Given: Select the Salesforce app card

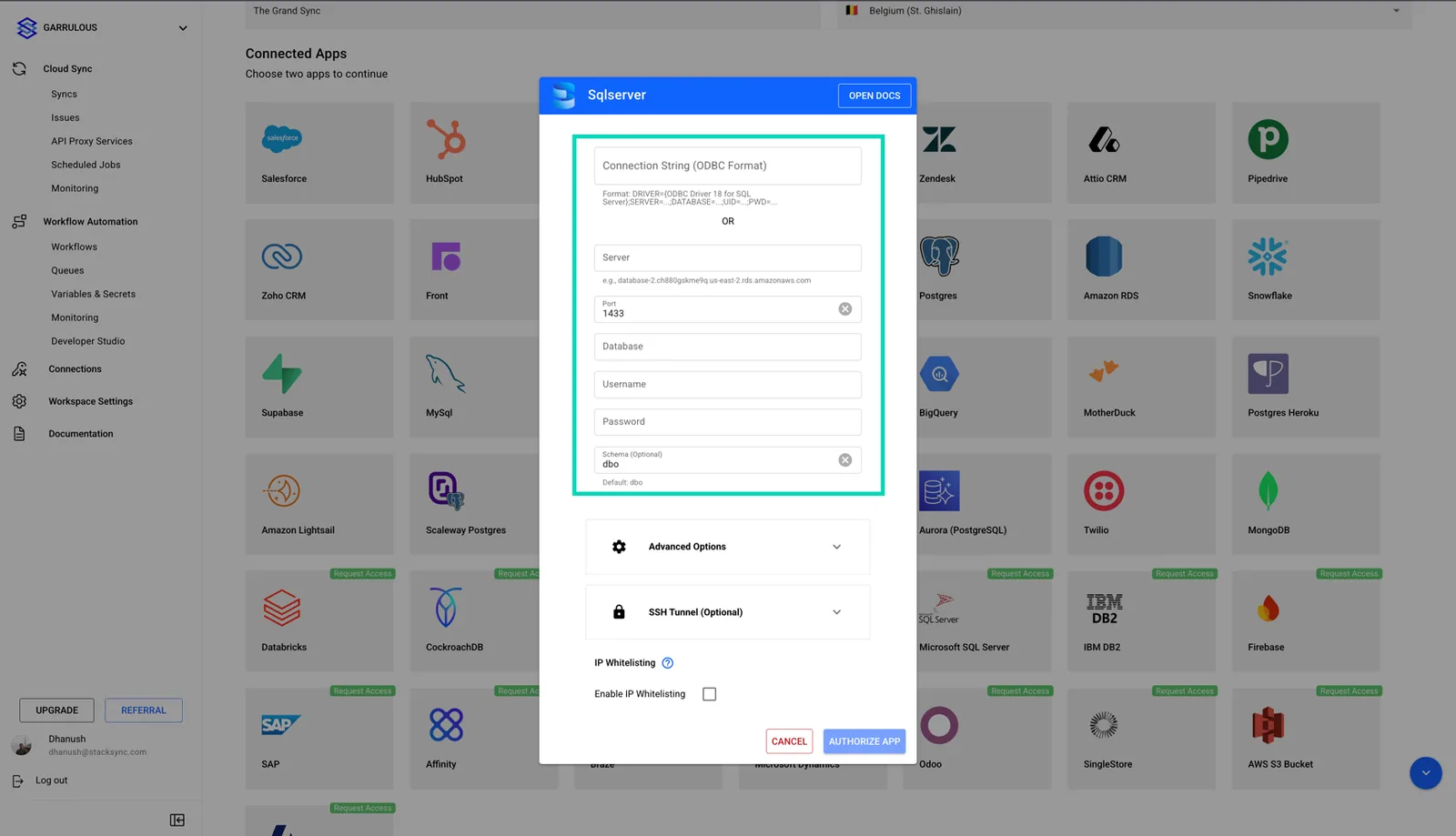Looking at the screenshot, I should point(319,153).
